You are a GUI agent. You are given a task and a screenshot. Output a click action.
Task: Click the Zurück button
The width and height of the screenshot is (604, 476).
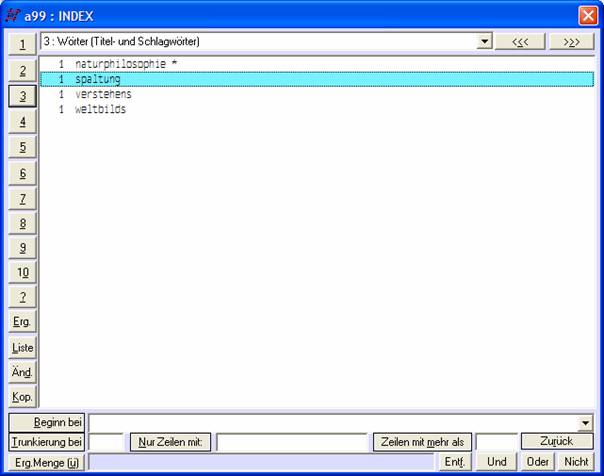(557, 441)
